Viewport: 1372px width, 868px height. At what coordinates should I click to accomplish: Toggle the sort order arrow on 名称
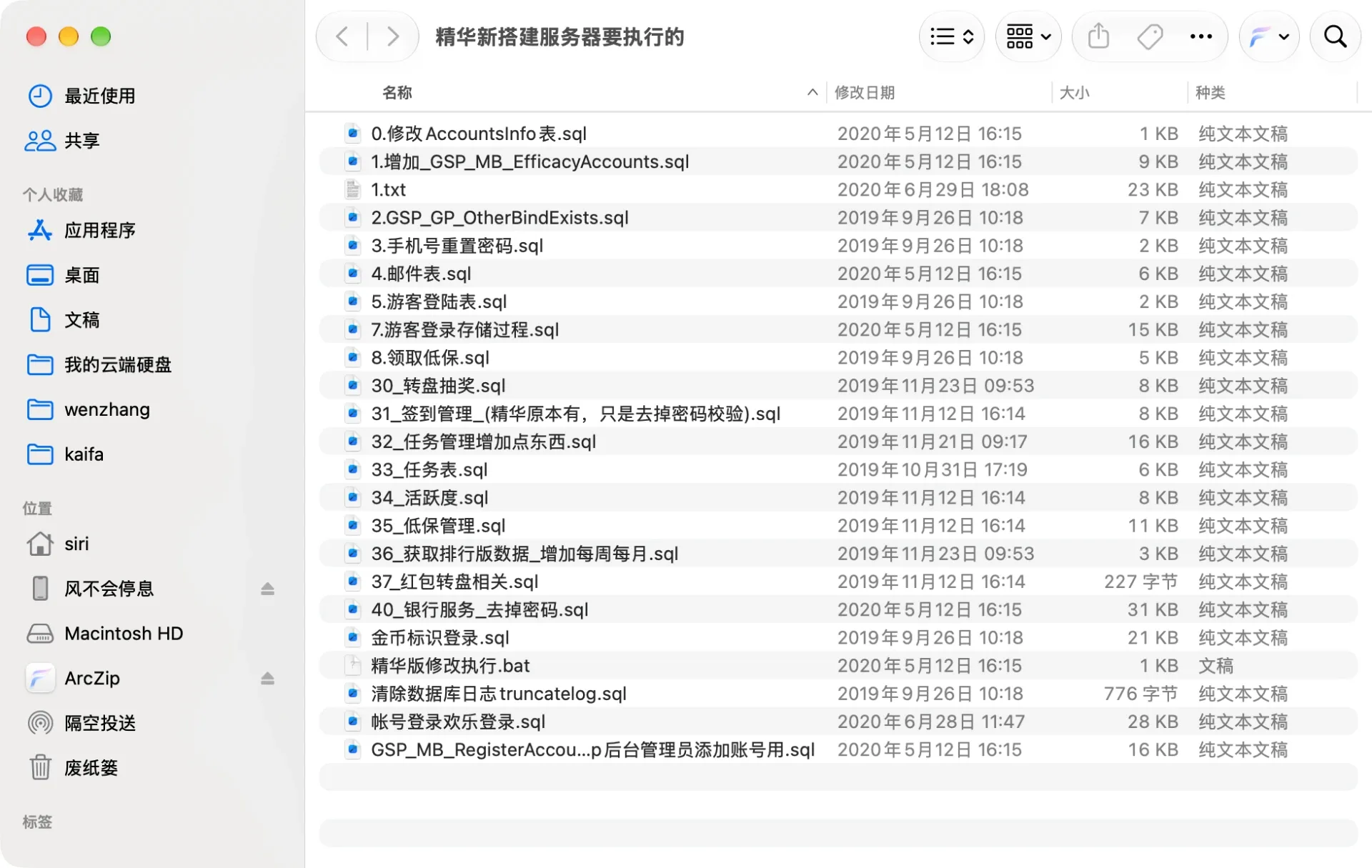tap(812, 92)
